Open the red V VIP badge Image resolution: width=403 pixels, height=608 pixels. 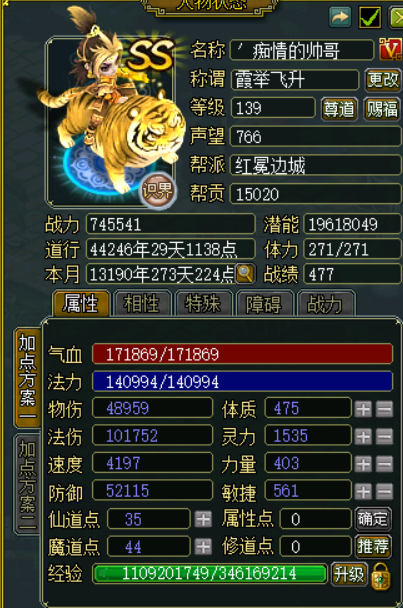[x=391, y=49]
